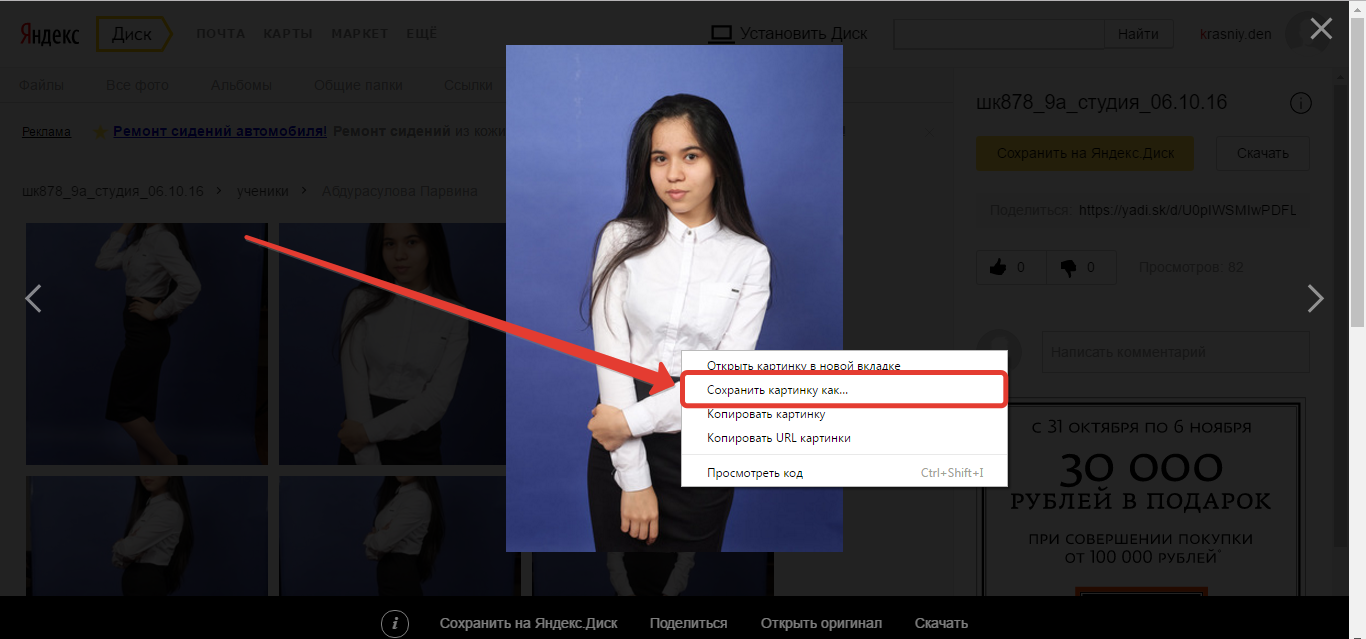The width and height of the screenshot is (1366, 639).
Task: Focus the search field in the header
Action: 999,34
